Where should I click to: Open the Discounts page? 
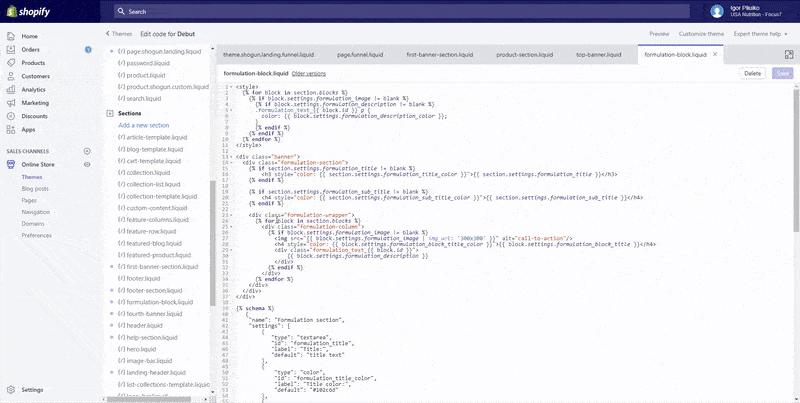pos(35,116)
